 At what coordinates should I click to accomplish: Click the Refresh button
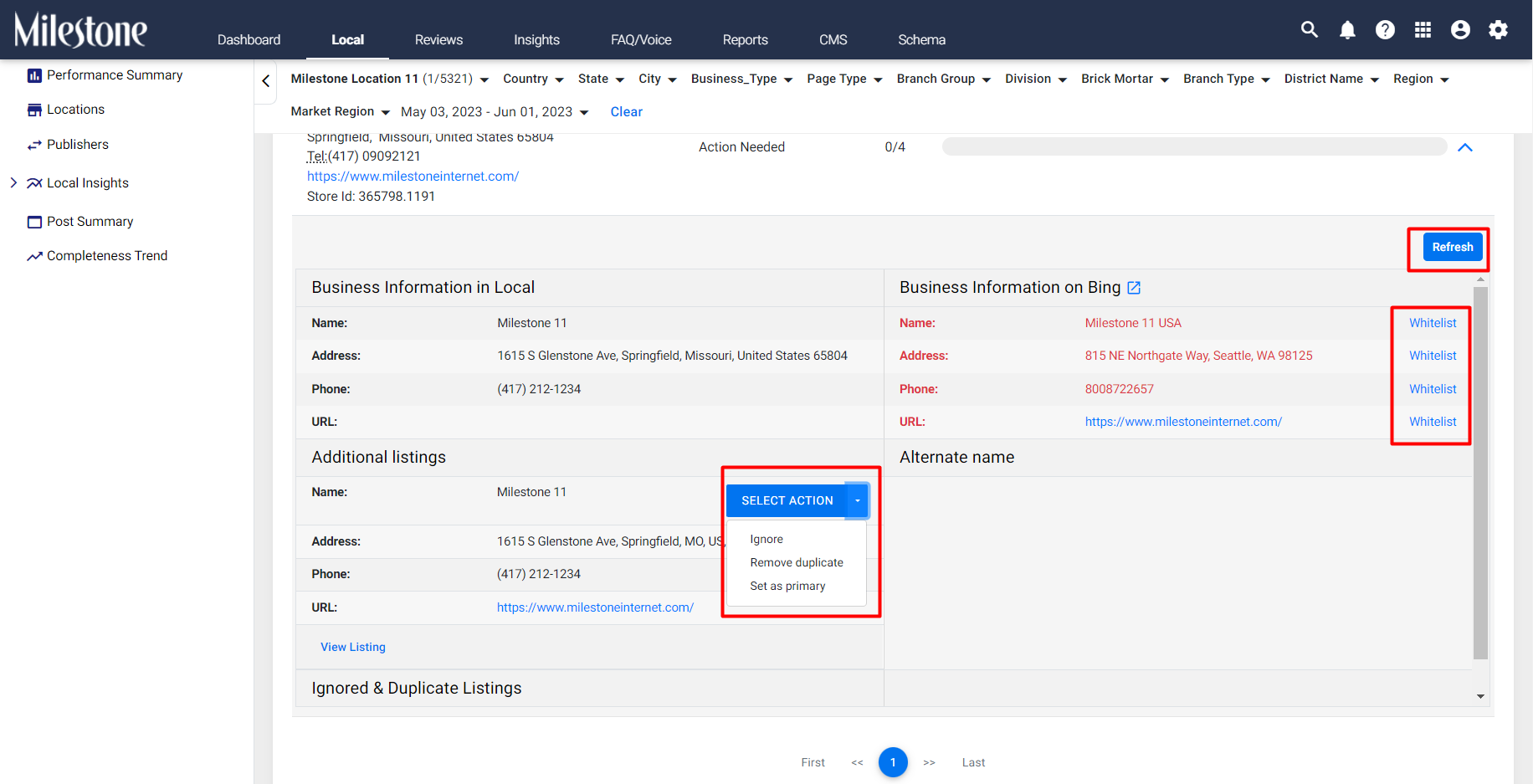[x=1453, y=247]
